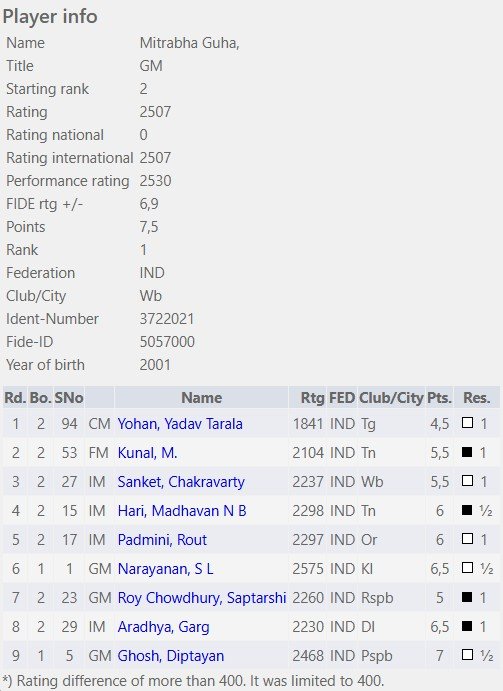Click black piece icon in round 8
The height and width of the screenshot is (691, 503).
pos(467,626)
